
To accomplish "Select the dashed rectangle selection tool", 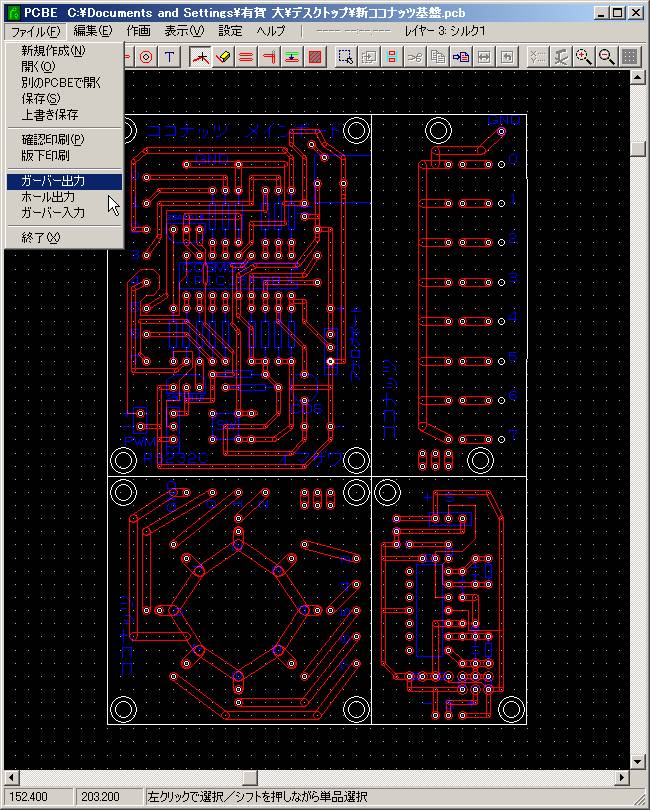I will (345, 56).
